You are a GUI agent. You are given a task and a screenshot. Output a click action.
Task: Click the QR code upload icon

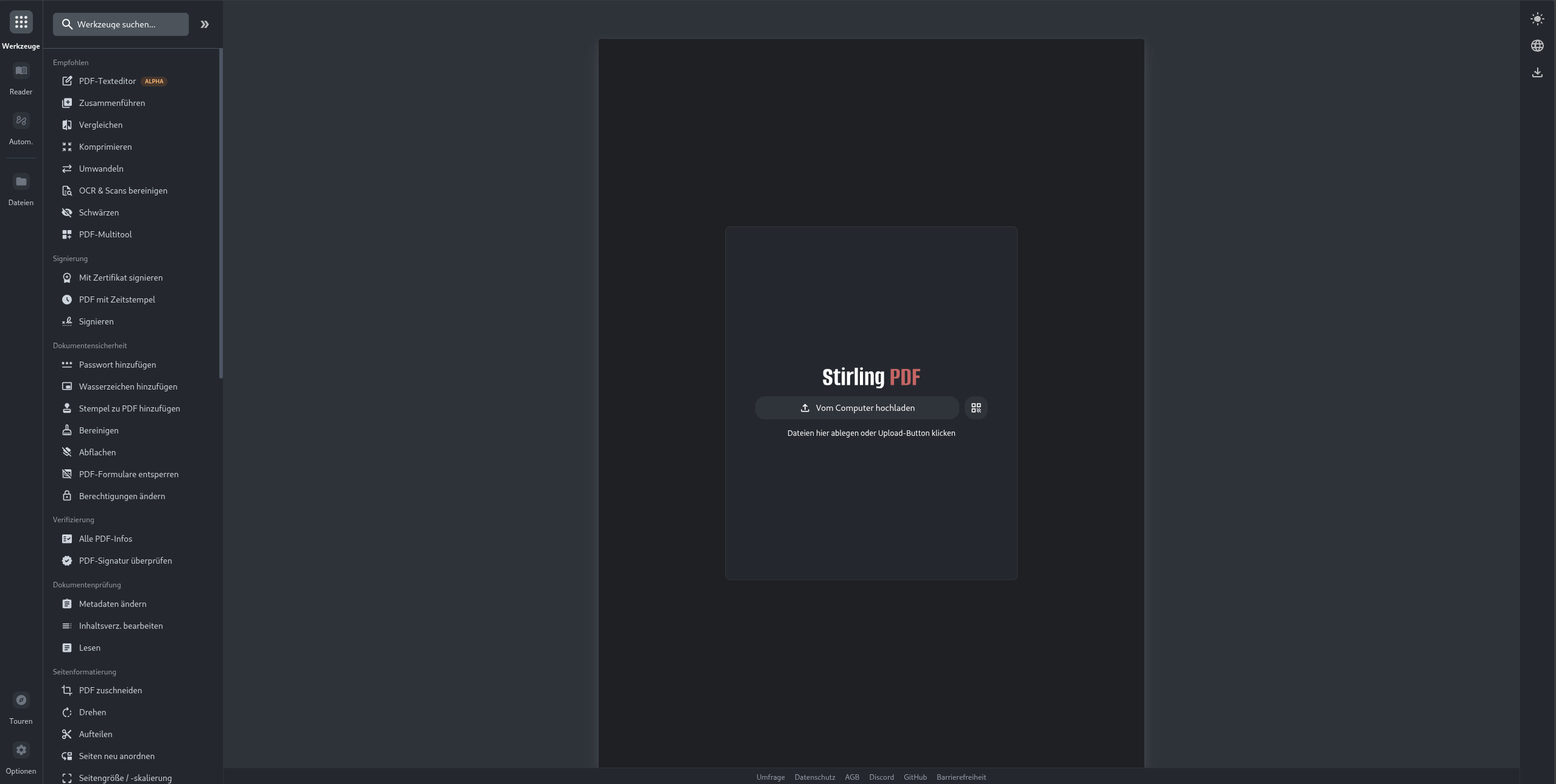tap(976, 408)
